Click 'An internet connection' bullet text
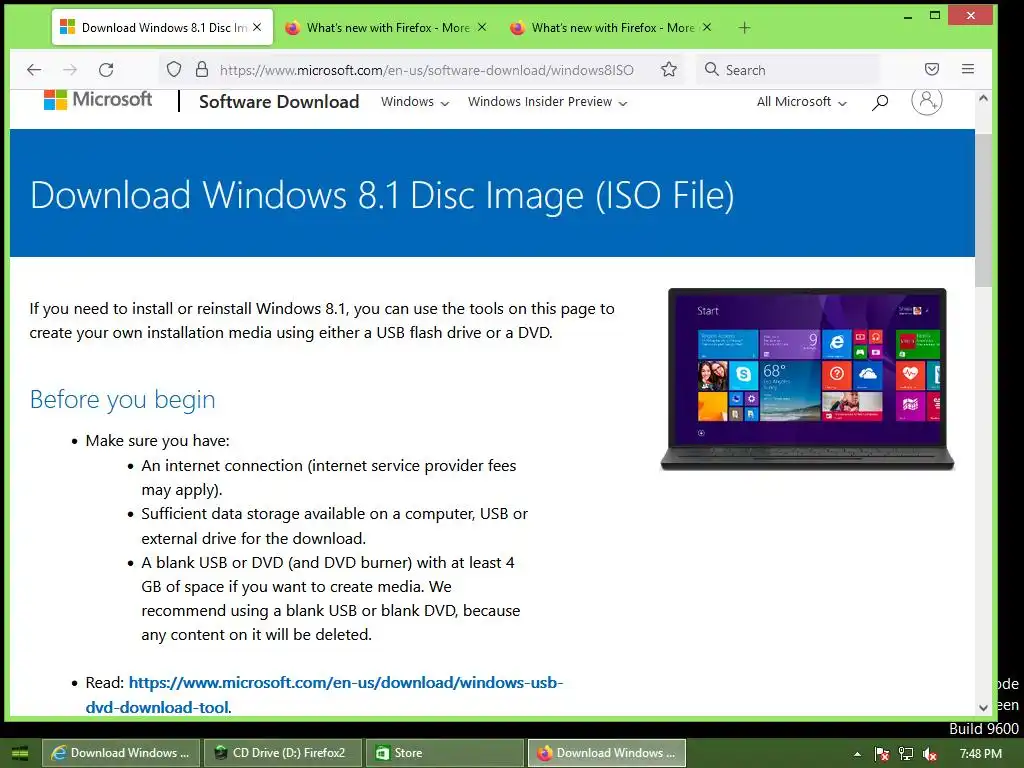 [x=328, y=477]
